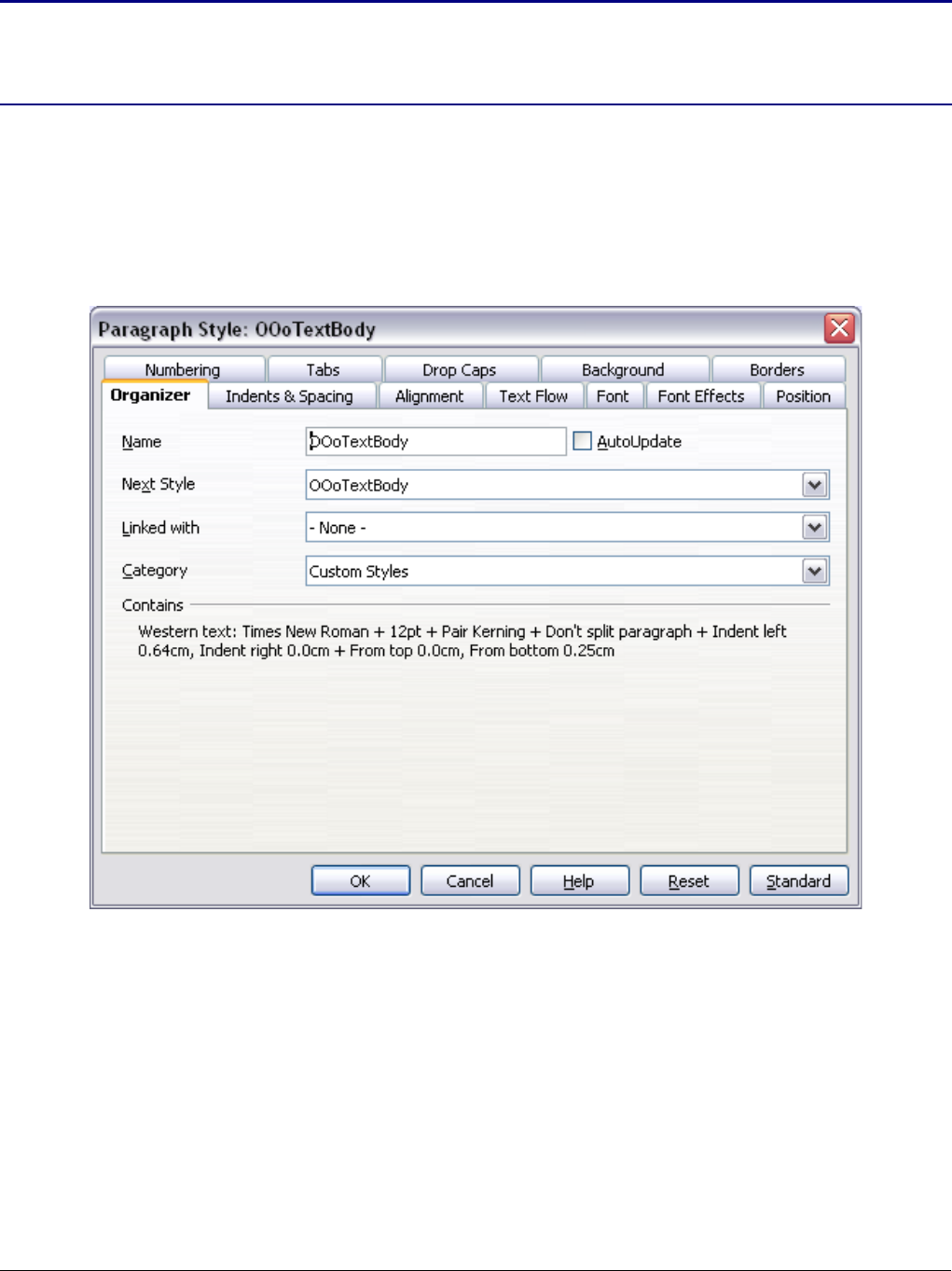952x1271 pixels.
Task: Open the Text Flow tab
Action: [533, 396]
